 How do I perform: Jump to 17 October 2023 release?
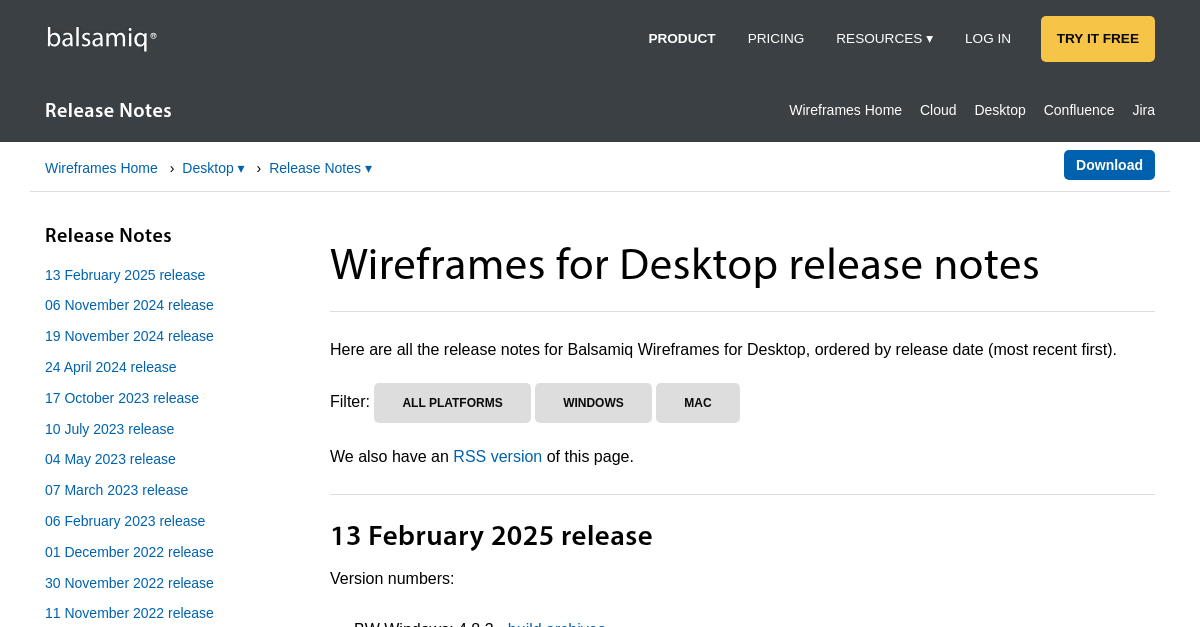coord(122,398)
